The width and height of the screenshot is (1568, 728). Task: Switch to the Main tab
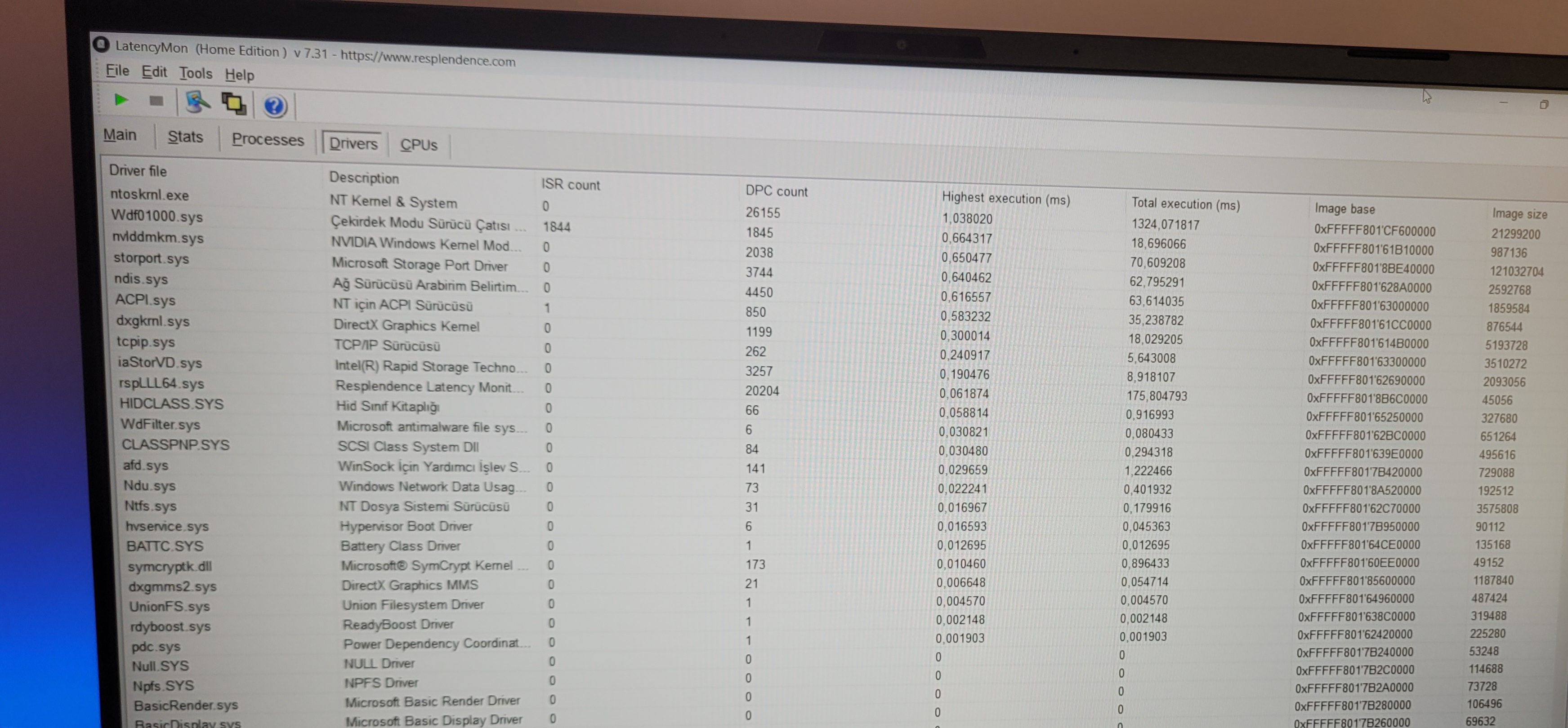120,134
